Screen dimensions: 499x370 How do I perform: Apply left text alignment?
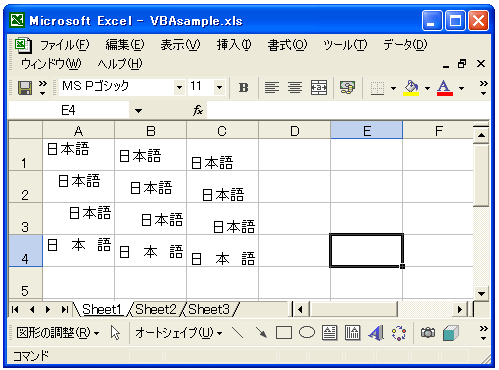272,88
